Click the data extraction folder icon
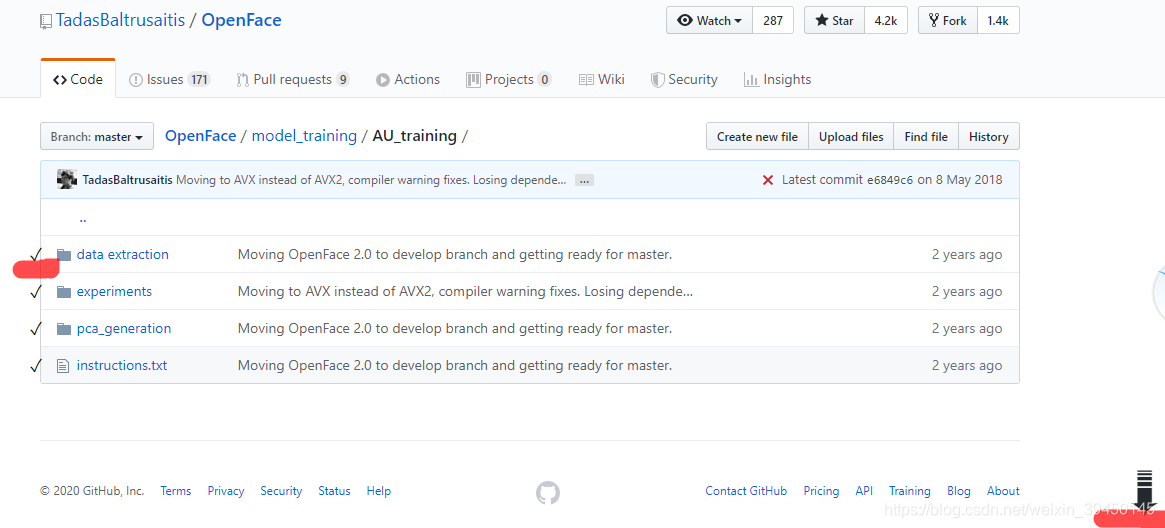This screenshot has width=1165, height=528. (x=64, y=255)
